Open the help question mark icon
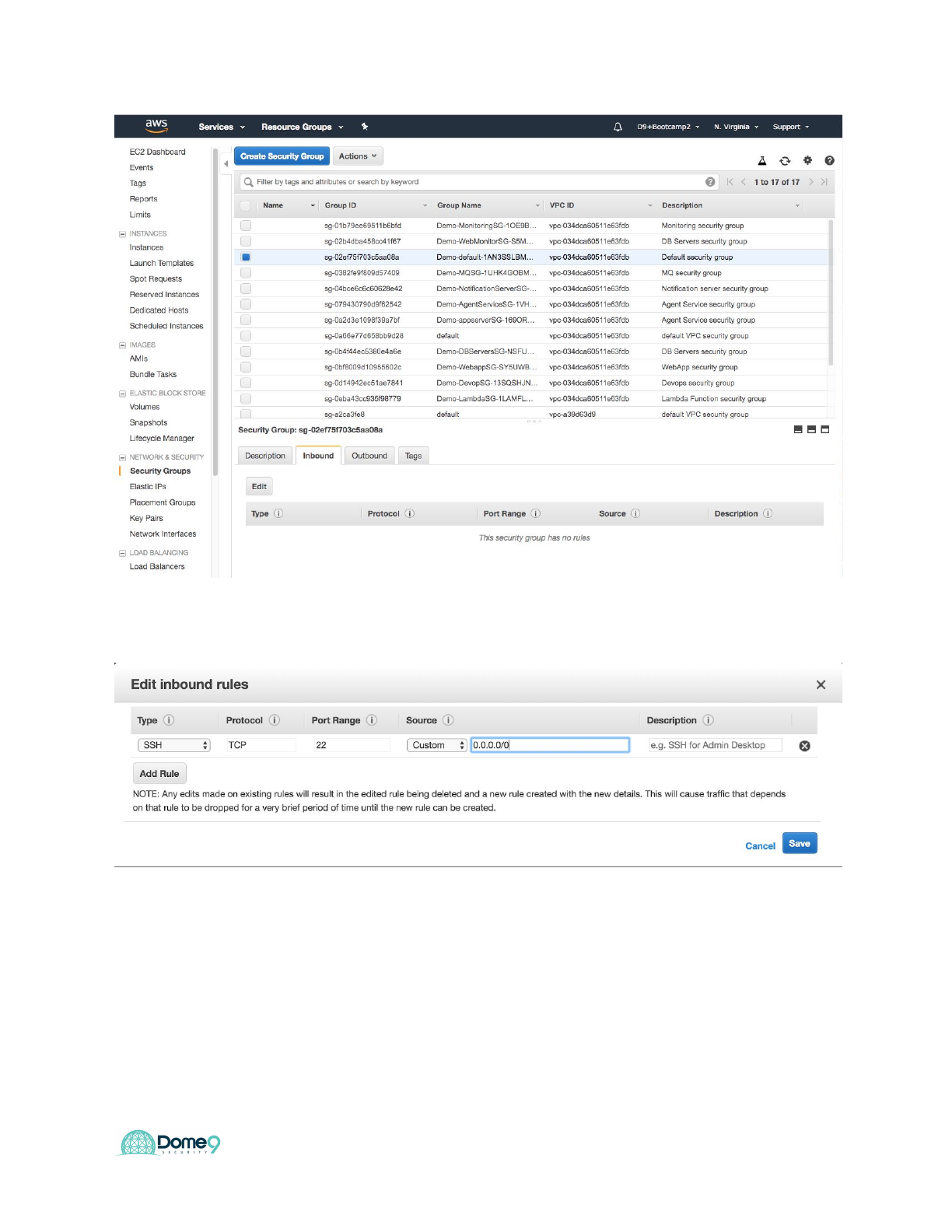 point(829,161)
